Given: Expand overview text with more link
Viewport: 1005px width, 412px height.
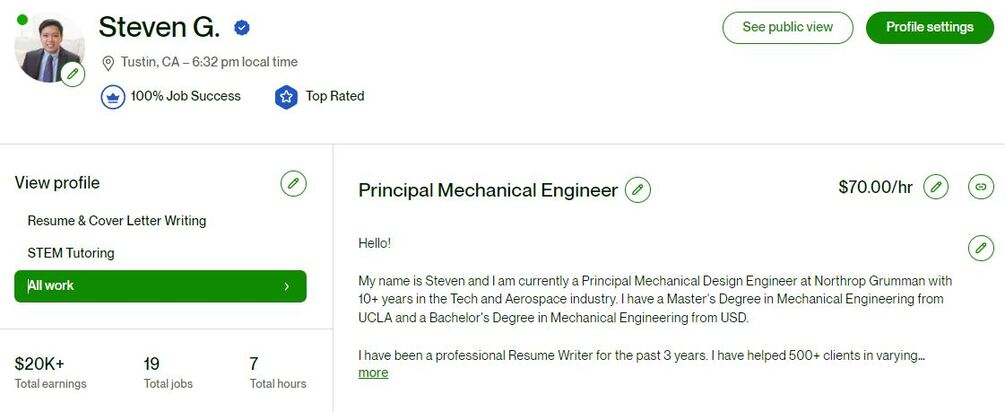Looking at the screenshot, I should 373,373.
